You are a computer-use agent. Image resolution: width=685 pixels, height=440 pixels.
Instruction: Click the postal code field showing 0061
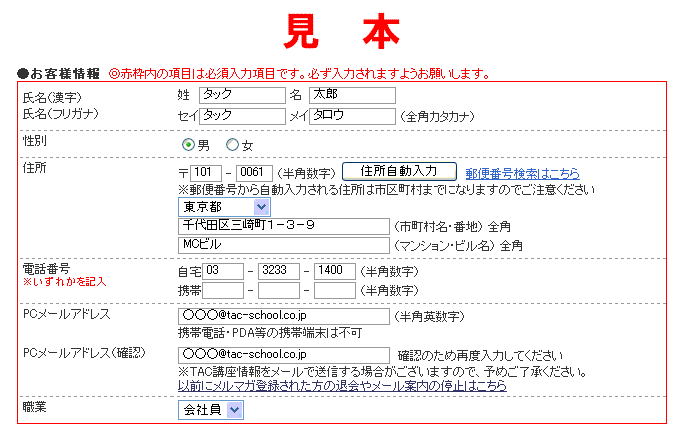point(254,173)
